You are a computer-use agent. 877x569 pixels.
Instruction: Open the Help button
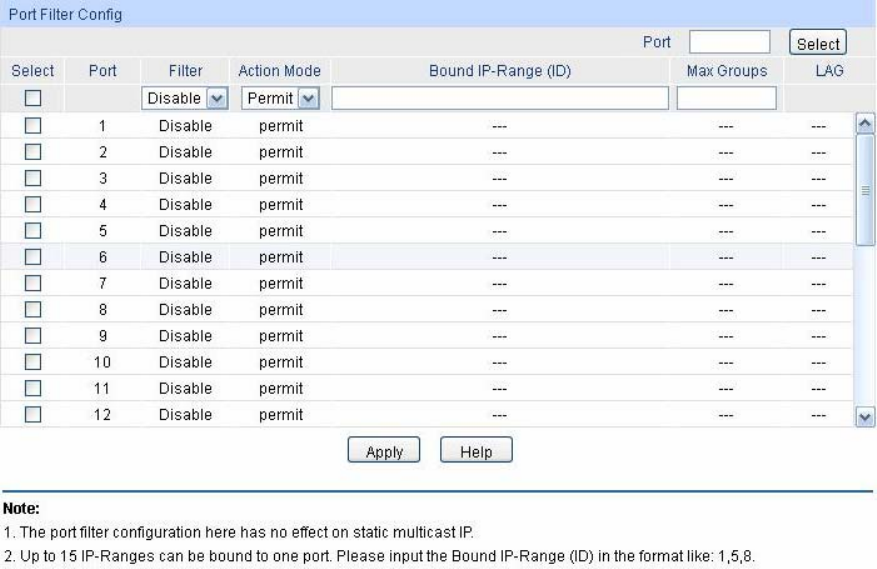tap(475, 452)
